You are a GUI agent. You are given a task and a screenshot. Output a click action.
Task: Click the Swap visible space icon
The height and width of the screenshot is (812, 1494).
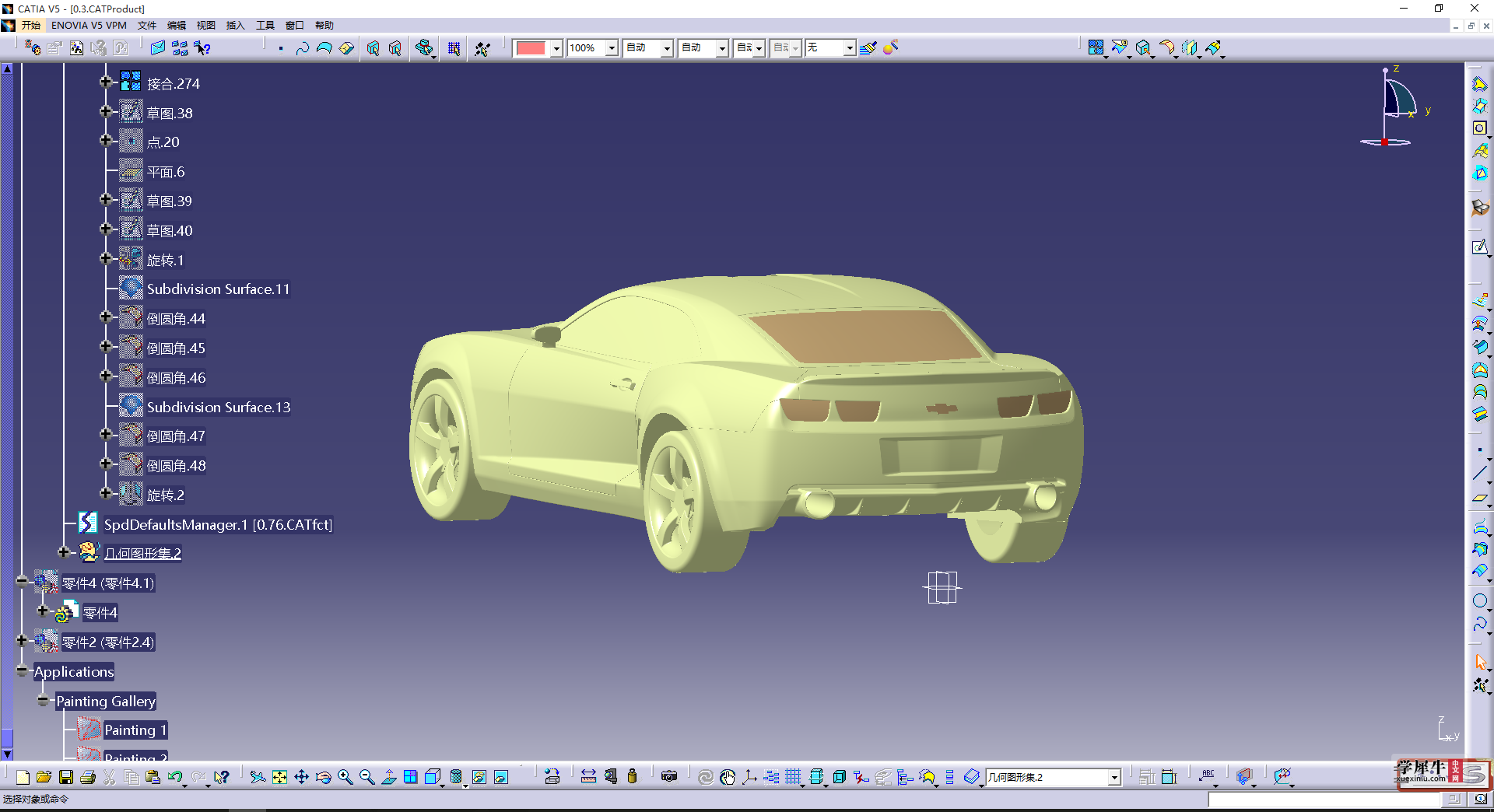501,777
